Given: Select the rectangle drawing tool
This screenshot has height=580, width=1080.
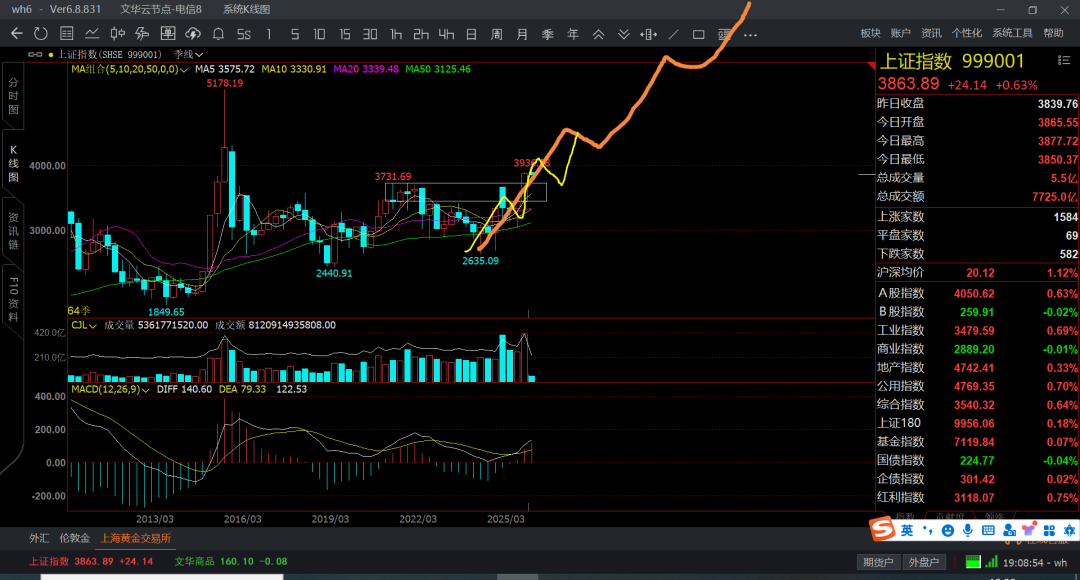Looking at the screenshot, I should pyautogui.click(x=698, y=34).
